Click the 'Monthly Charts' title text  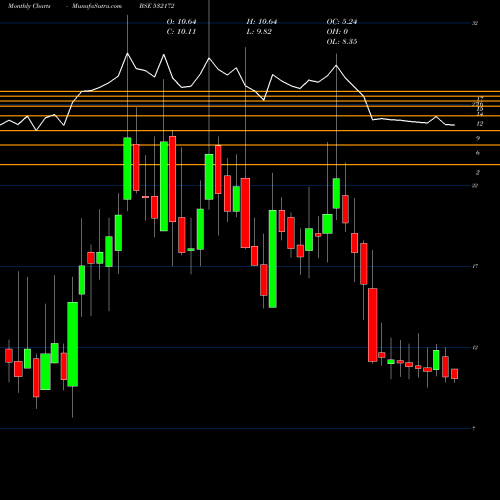pyautogui.click(x=29, y=6)
